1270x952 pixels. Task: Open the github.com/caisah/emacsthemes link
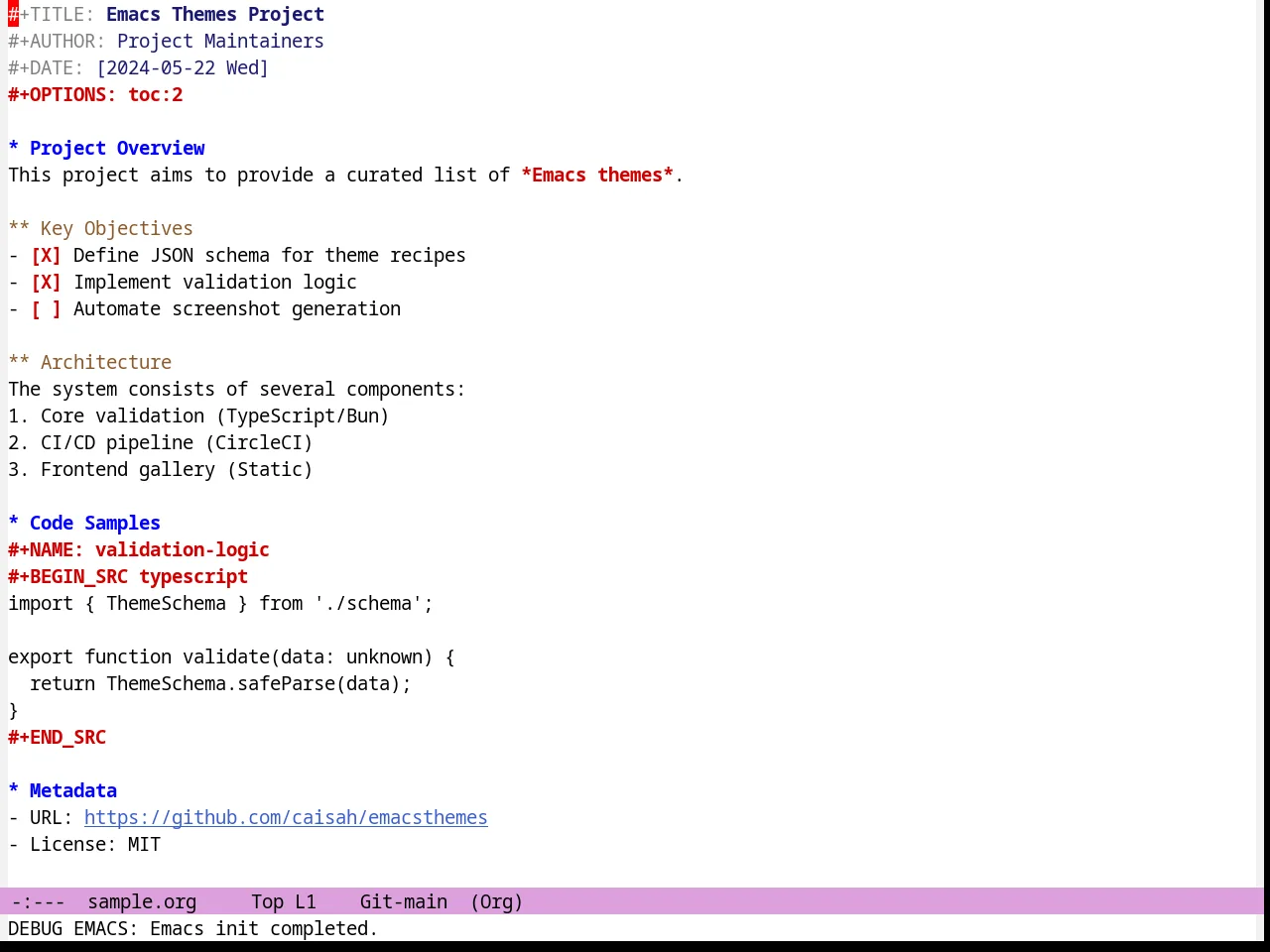point(286,818)
